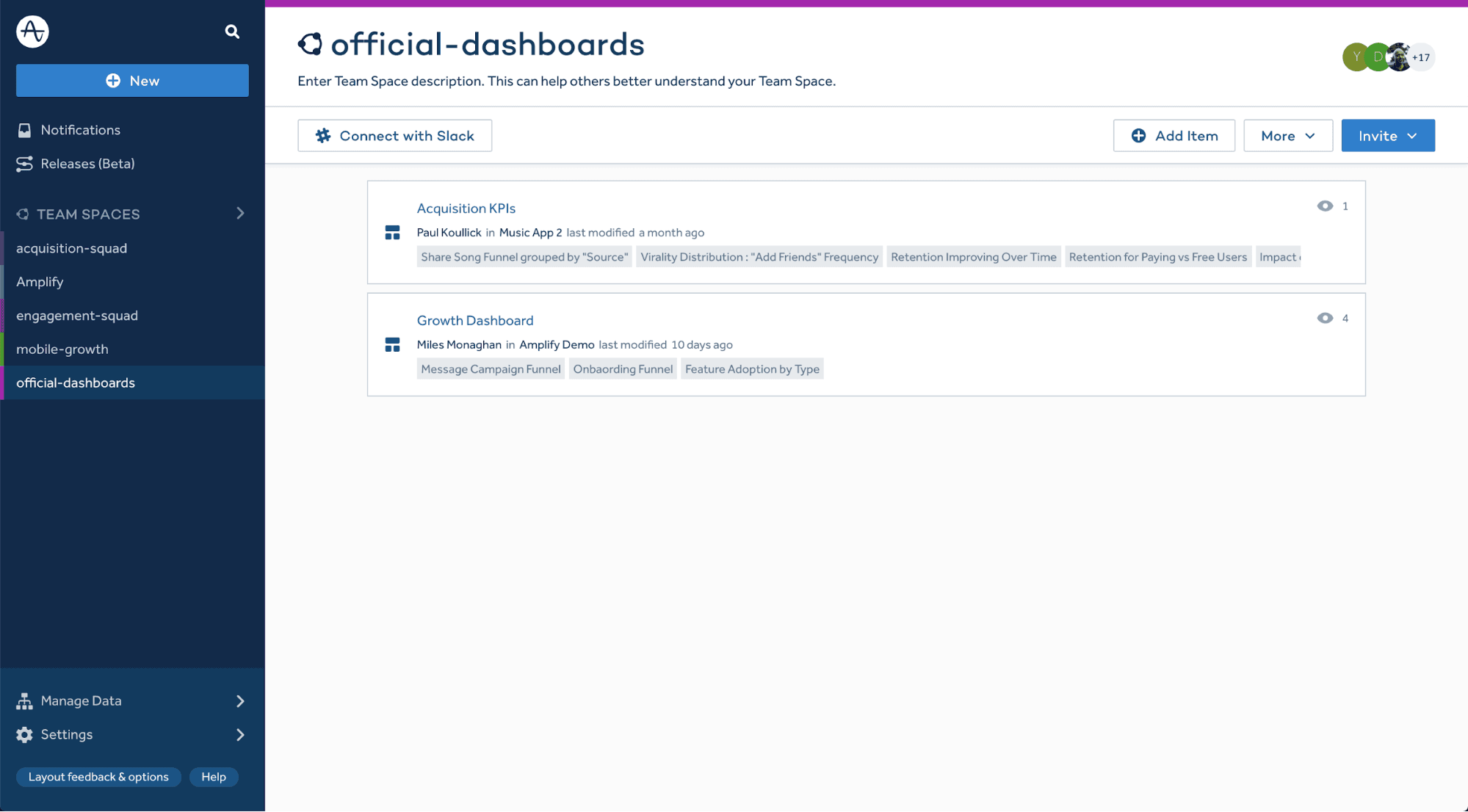
Task: Select the mobile-growth team space
Action: pyautogui.click(x=63, y=349)
